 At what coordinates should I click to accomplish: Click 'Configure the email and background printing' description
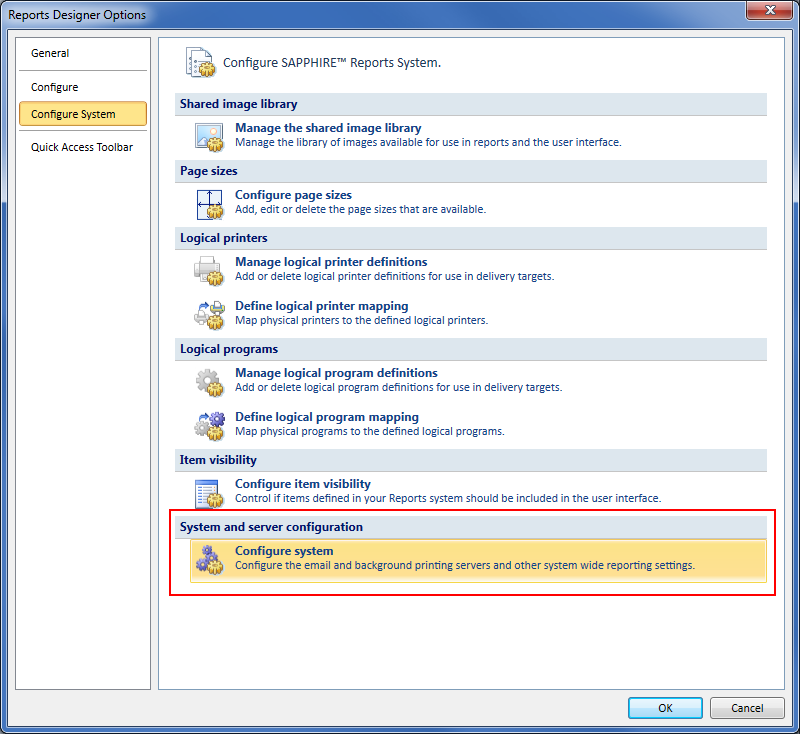tap(465, 565)
